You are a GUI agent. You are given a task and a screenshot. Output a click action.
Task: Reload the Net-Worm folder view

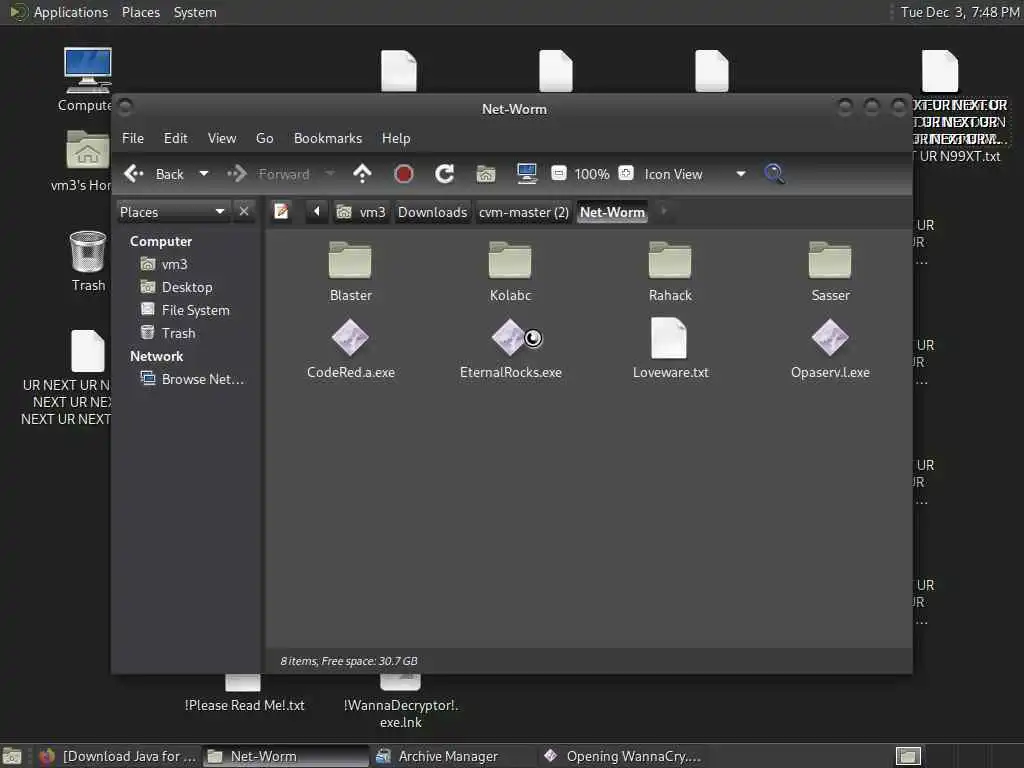[445, 174]
